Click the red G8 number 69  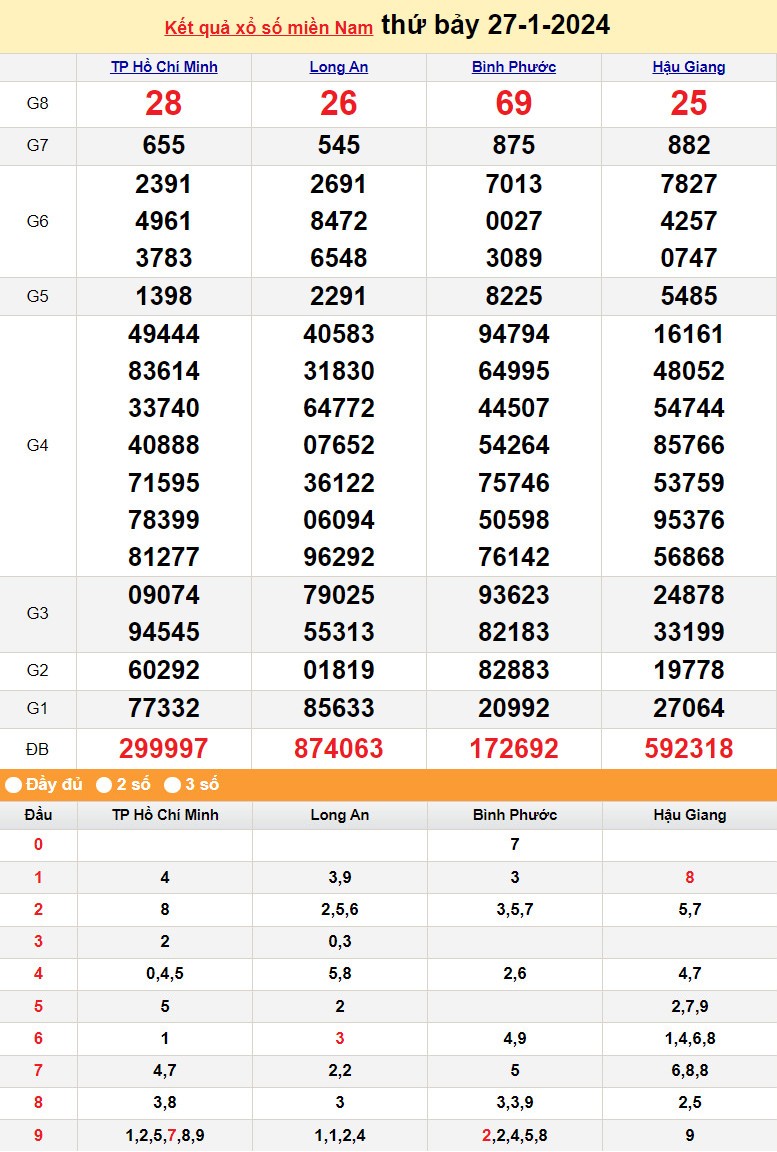(x=514, y=104)
